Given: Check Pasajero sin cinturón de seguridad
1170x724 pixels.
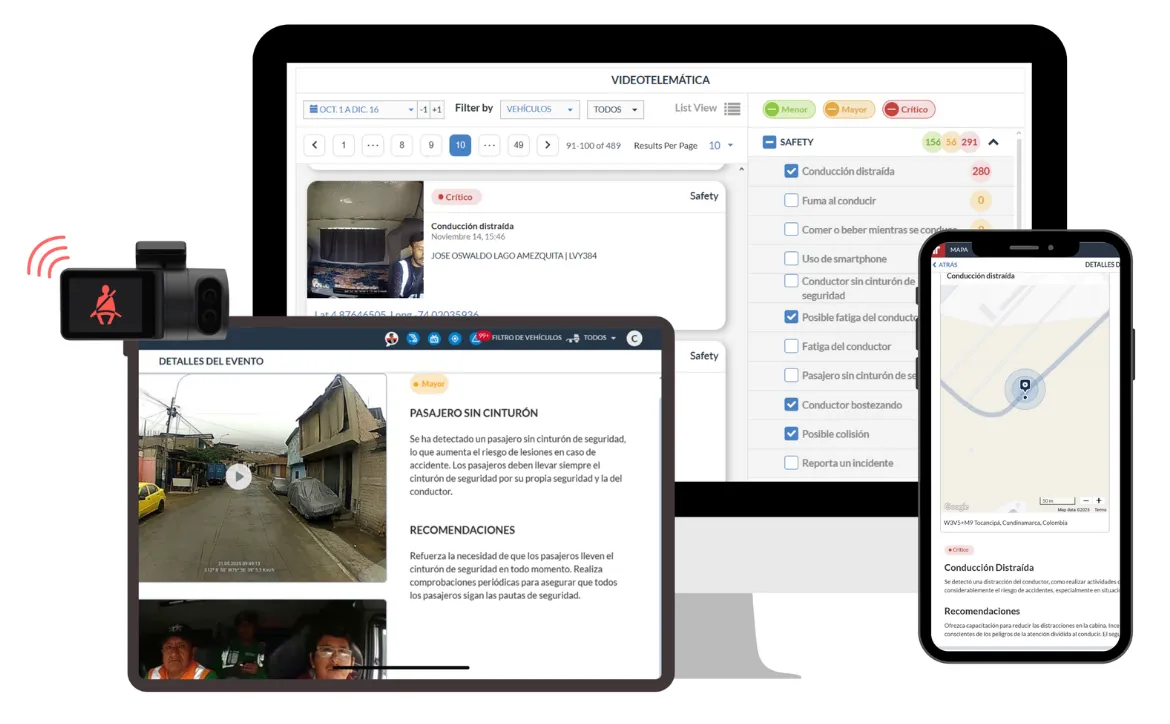Looking at the screenshot, I should (x=791, y=375).
